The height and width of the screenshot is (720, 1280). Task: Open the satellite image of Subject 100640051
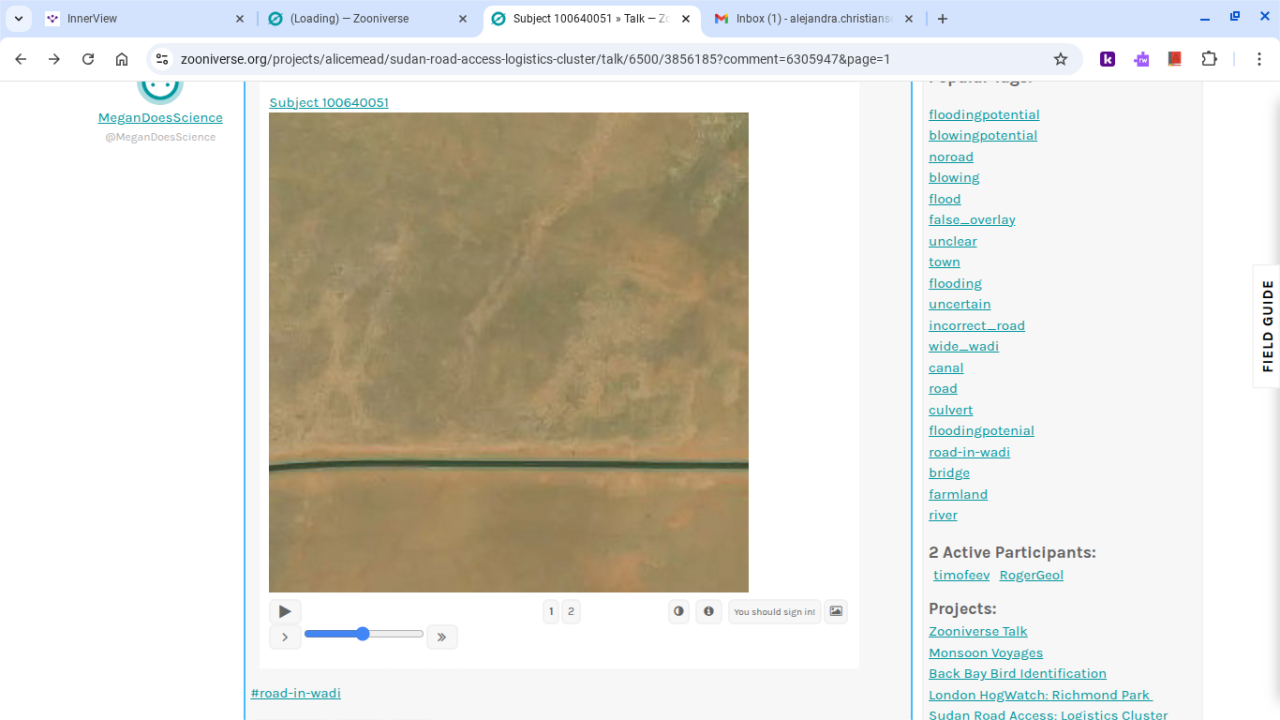(x=509, y=352)
